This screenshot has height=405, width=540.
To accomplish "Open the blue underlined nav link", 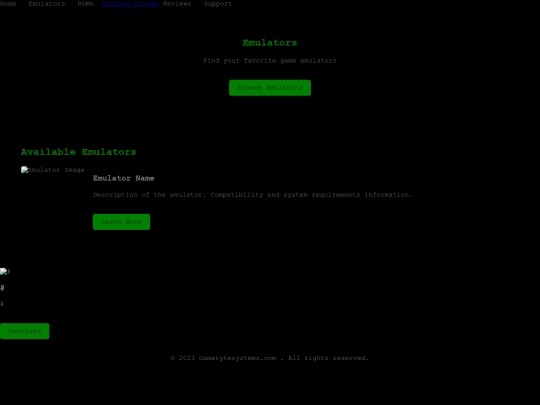I will 131,4.
